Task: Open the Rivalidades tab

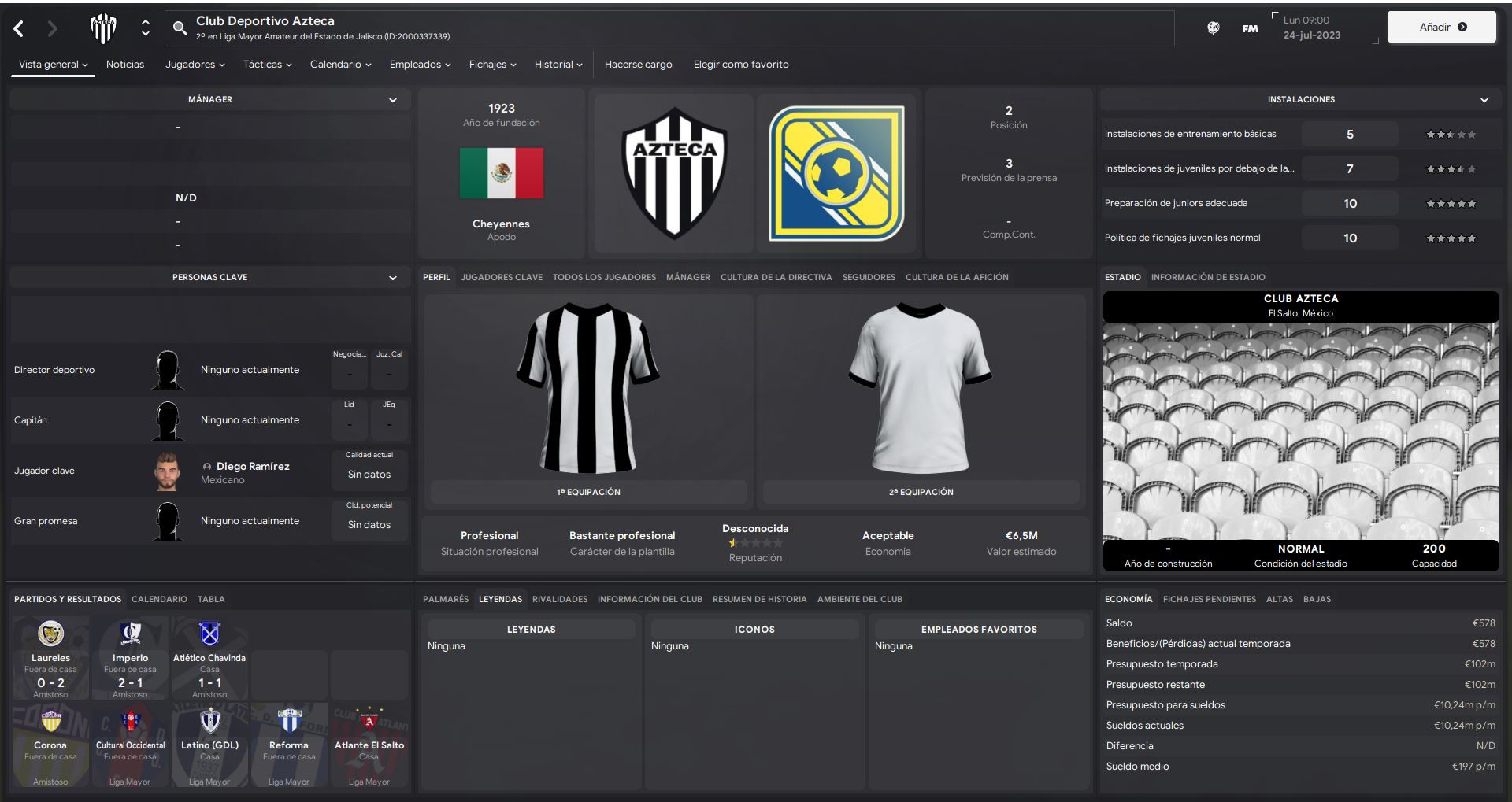Action: [x=560, y=599]
